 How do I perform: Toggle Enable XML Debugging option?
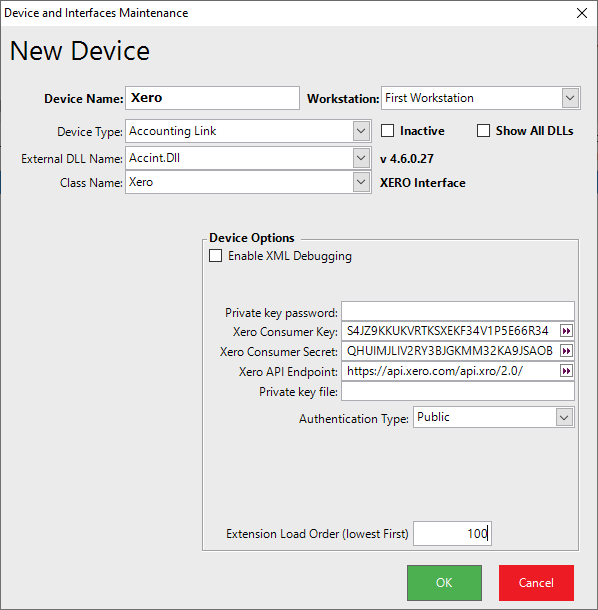(216, 256)
